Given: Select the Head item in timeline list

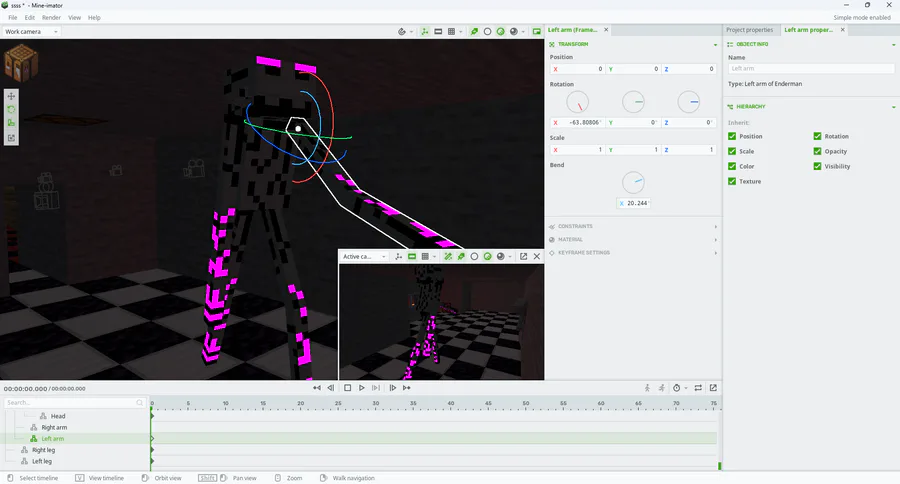Looking at the screenshot, I should (58, 416).
